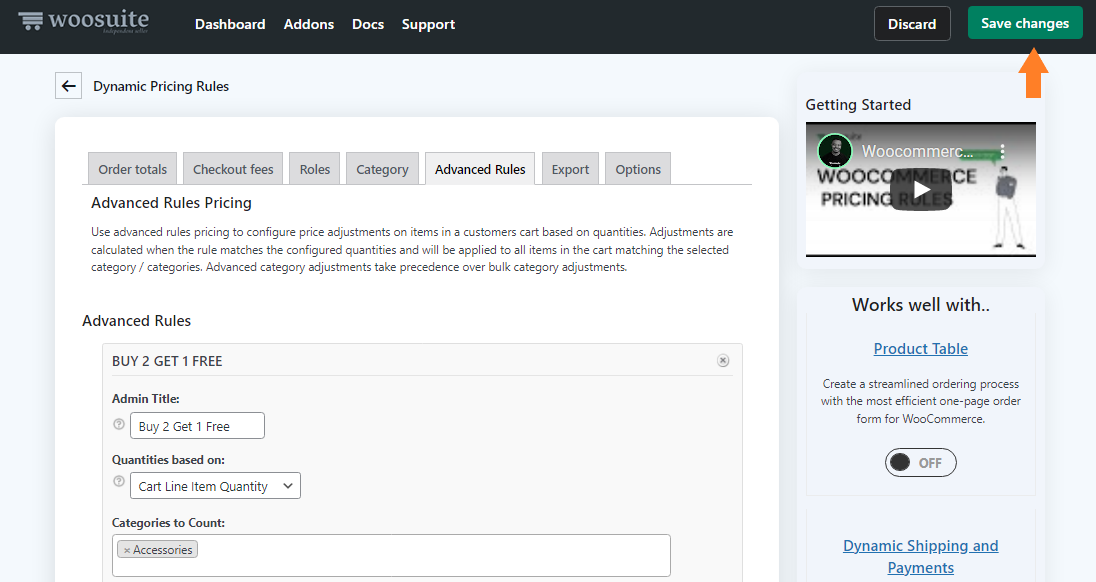Click the BUY 2 GET 1 FREE rule header
1096x582 pixels.
click(x=167, y=361)
